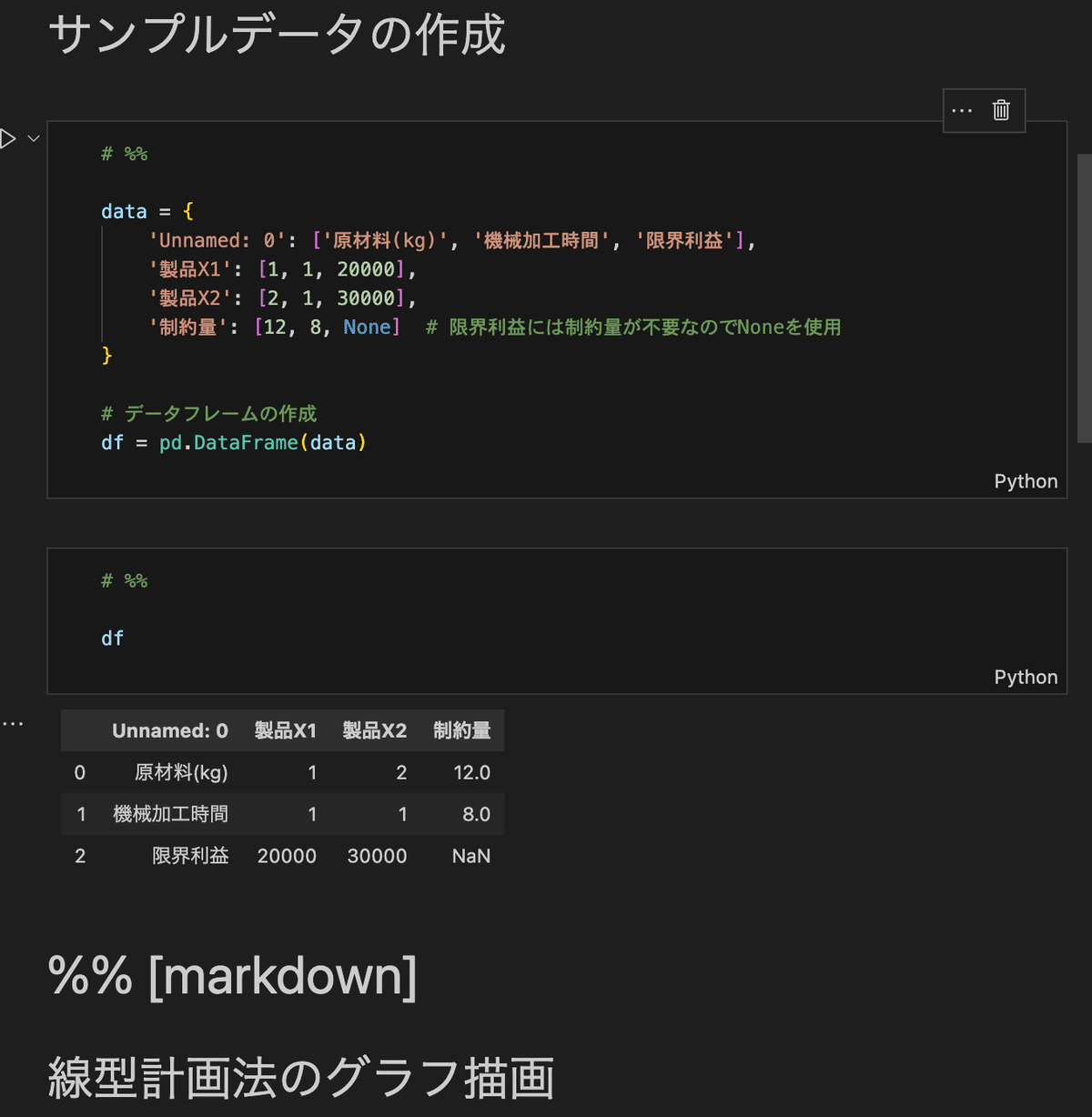Click the run triangle beside the cell
This screenshot has width=1092, height=1117.
click(x=7, y=137)
